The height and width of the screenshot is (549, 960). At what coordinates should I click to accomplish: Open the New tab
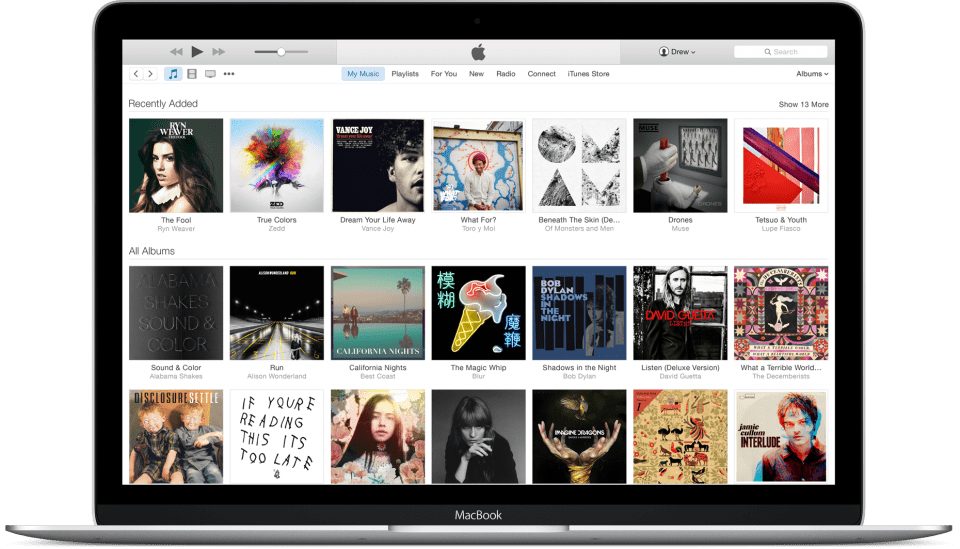point(476,73)
